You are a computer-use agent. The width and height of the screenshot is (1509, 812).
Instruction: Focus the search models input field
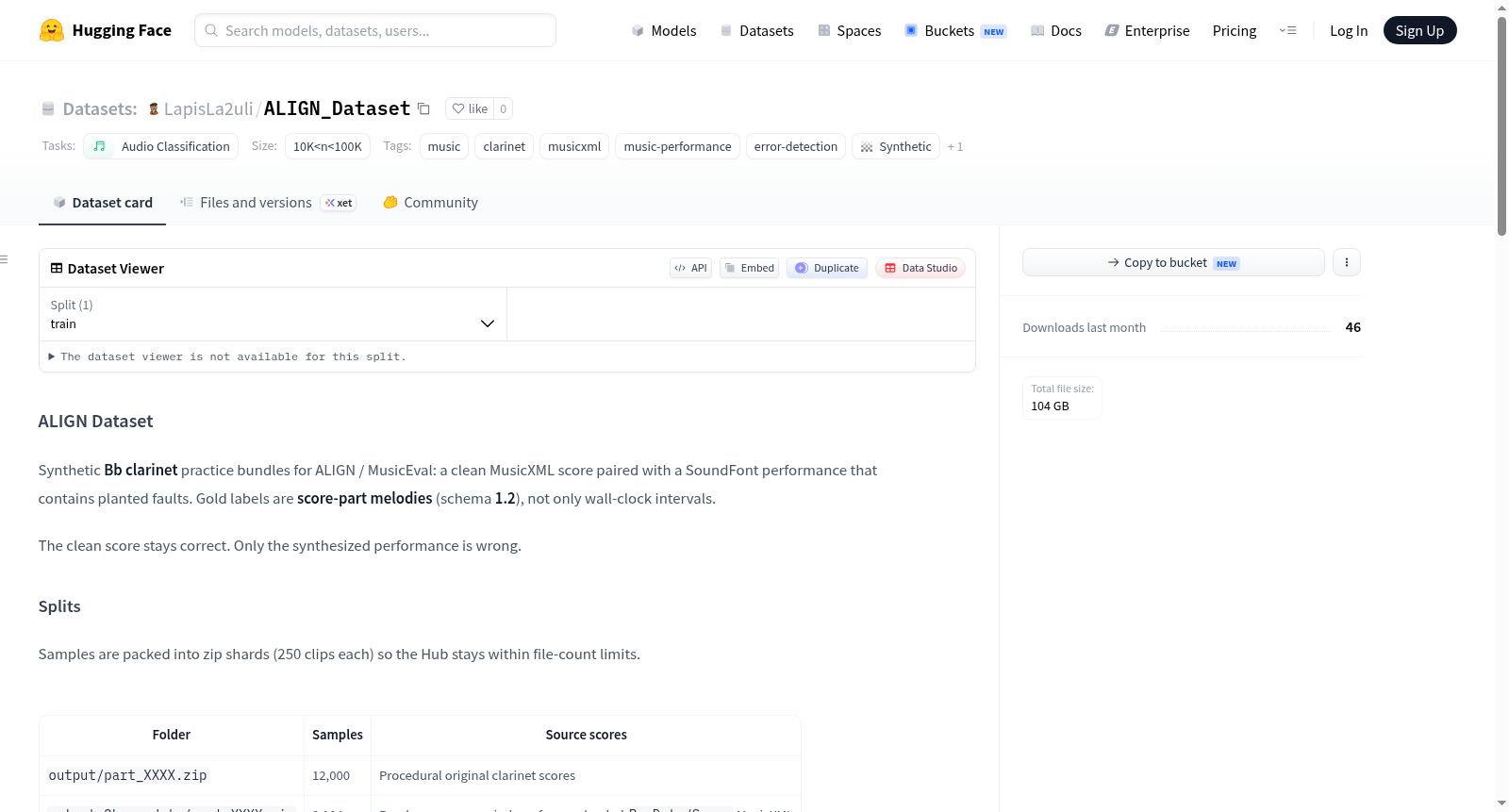(375, 30)
